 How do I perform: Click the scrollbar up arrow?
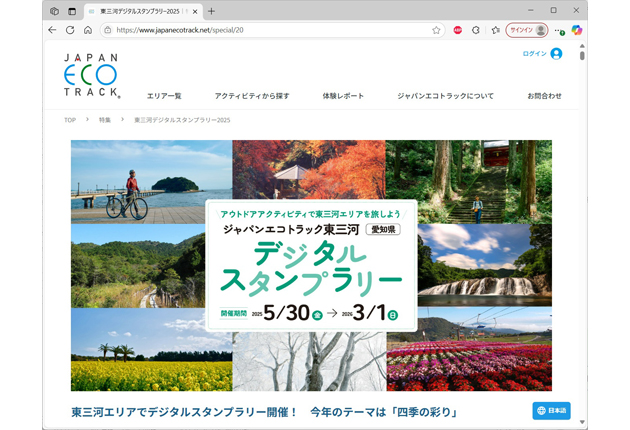pyautogui.click(x=582, y=46)
